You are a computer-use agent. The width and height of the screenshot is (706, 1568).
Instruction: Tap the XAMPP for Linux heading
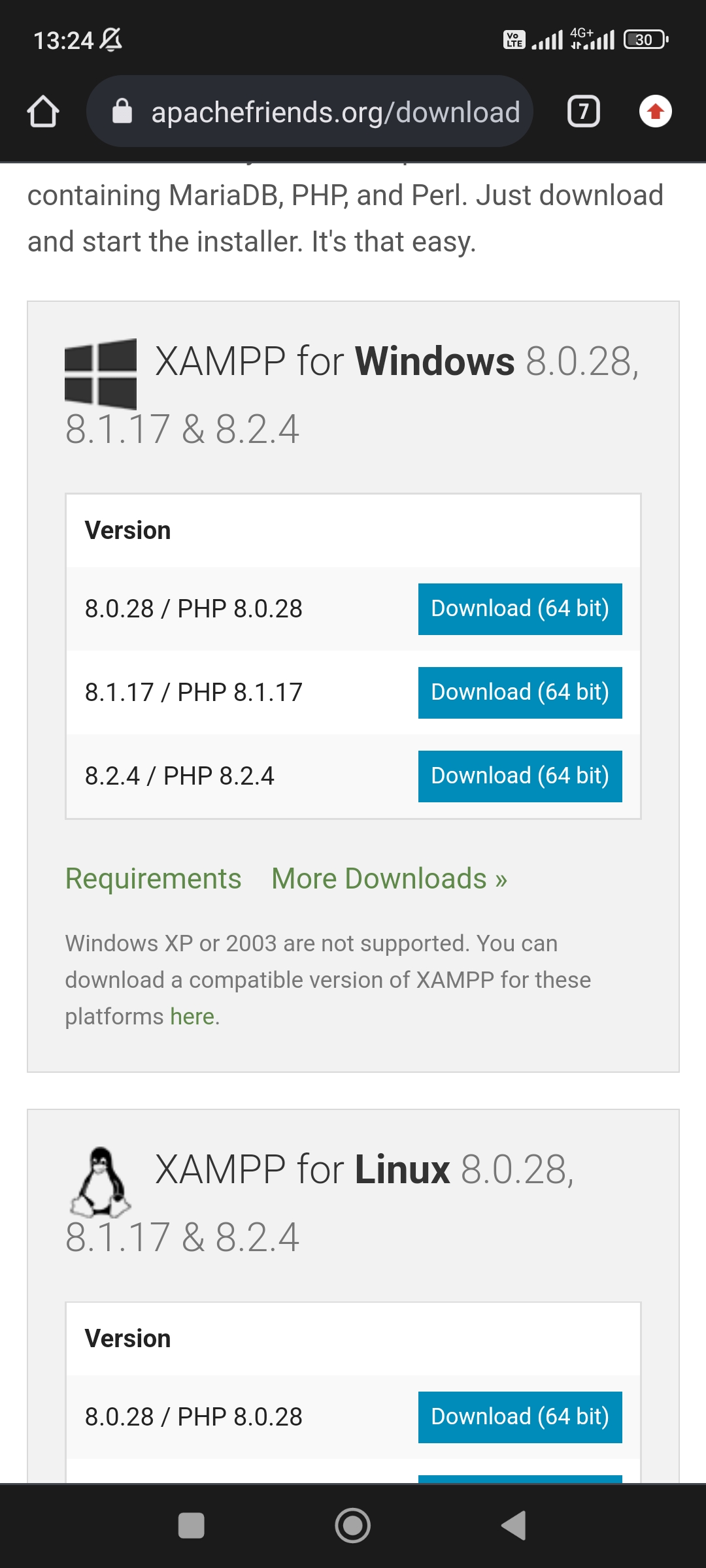click(320, 1203)
